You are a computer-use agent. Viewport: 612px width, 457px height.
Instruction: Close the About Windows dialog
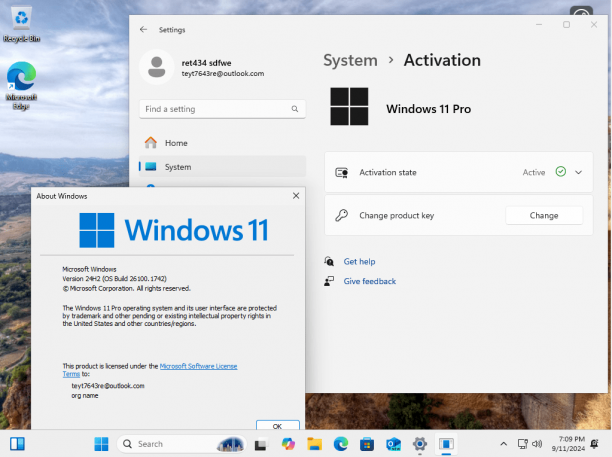coord(296,196)
